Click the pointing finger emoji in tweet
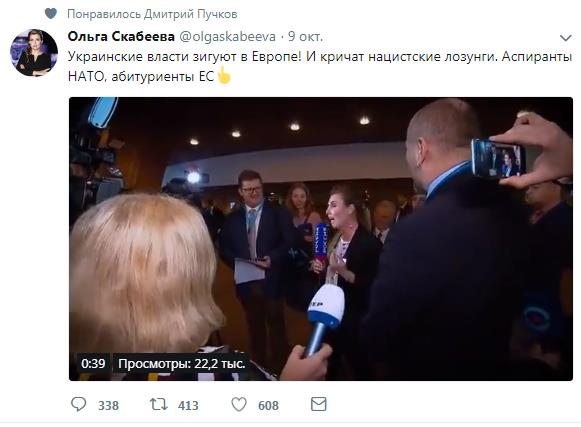This screenshot has height=427, width=581. [x=224, y=75]
